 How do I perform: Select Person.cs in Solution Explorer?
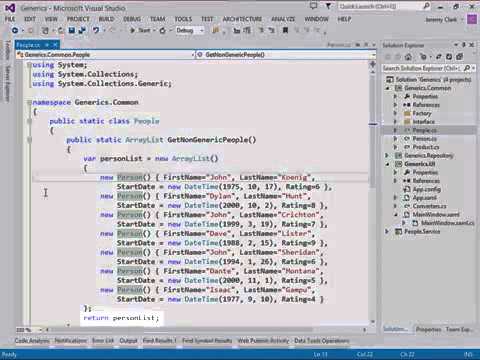[x=424, y=139]
